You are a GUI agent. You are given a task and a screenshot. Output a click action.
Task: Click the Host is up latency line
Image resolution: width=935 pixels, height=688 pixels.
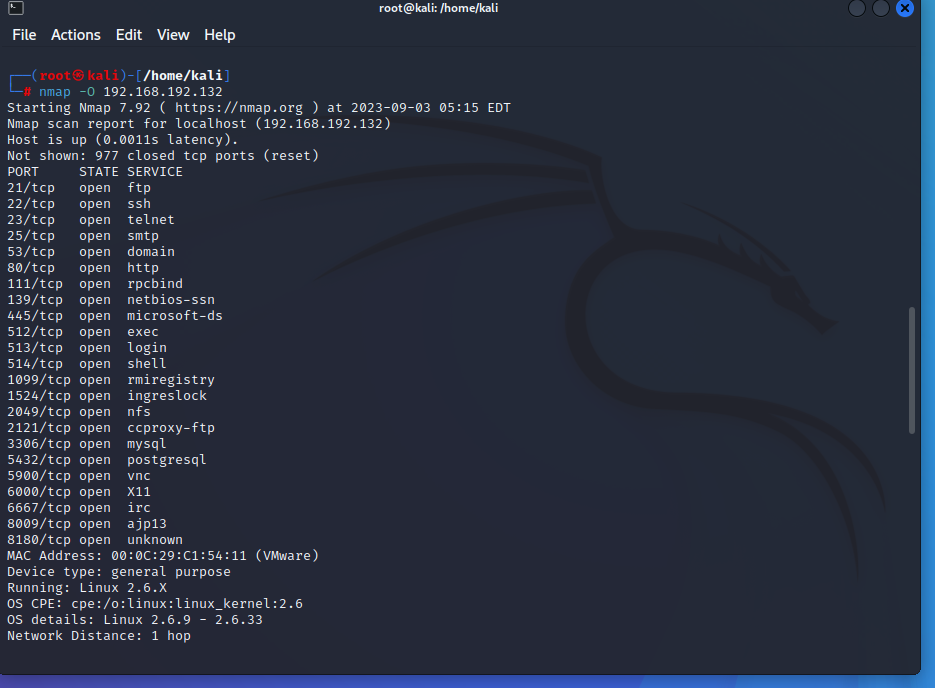tap(123, 140)
